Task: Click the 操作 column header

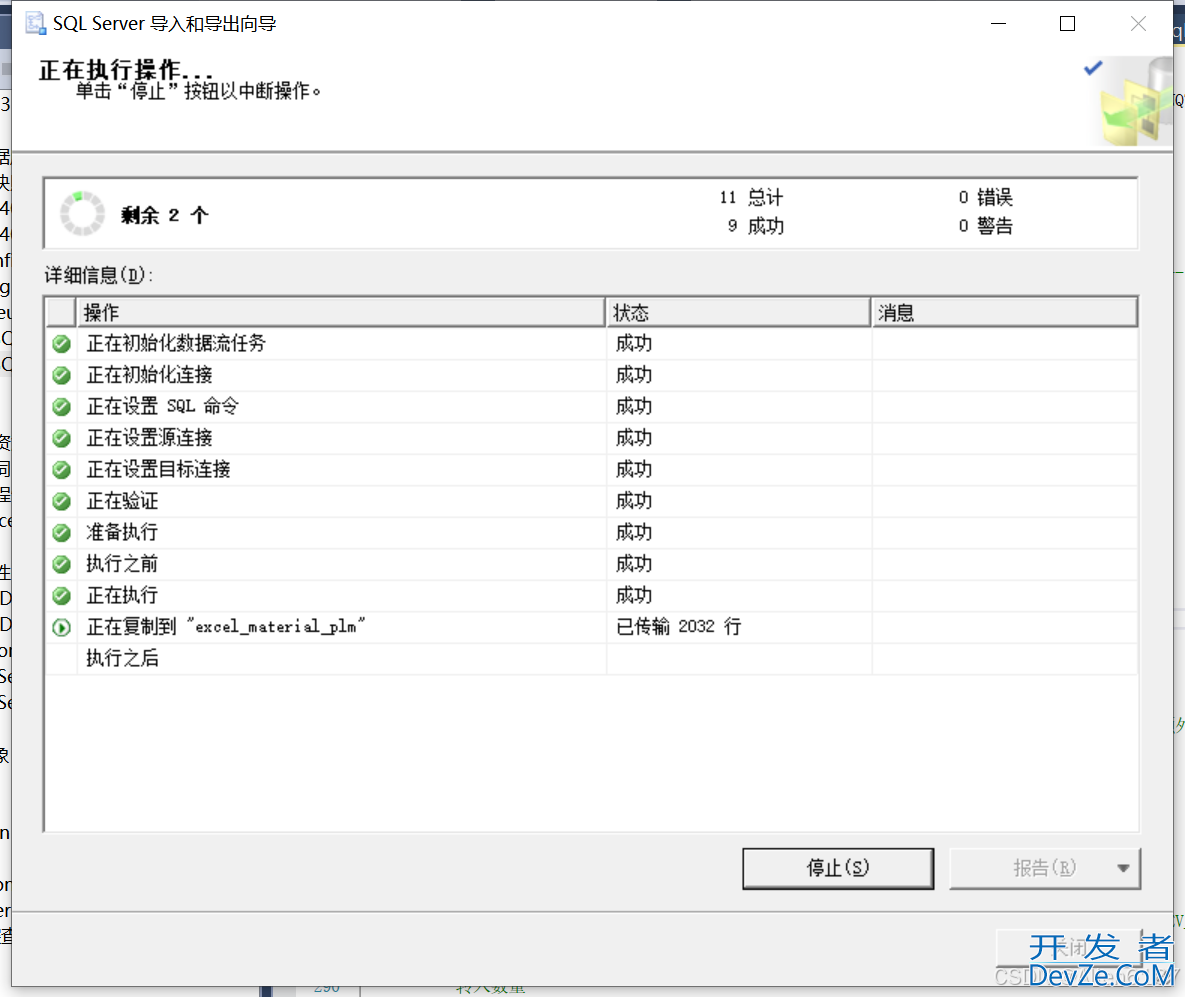Action: tap(340, 312)
